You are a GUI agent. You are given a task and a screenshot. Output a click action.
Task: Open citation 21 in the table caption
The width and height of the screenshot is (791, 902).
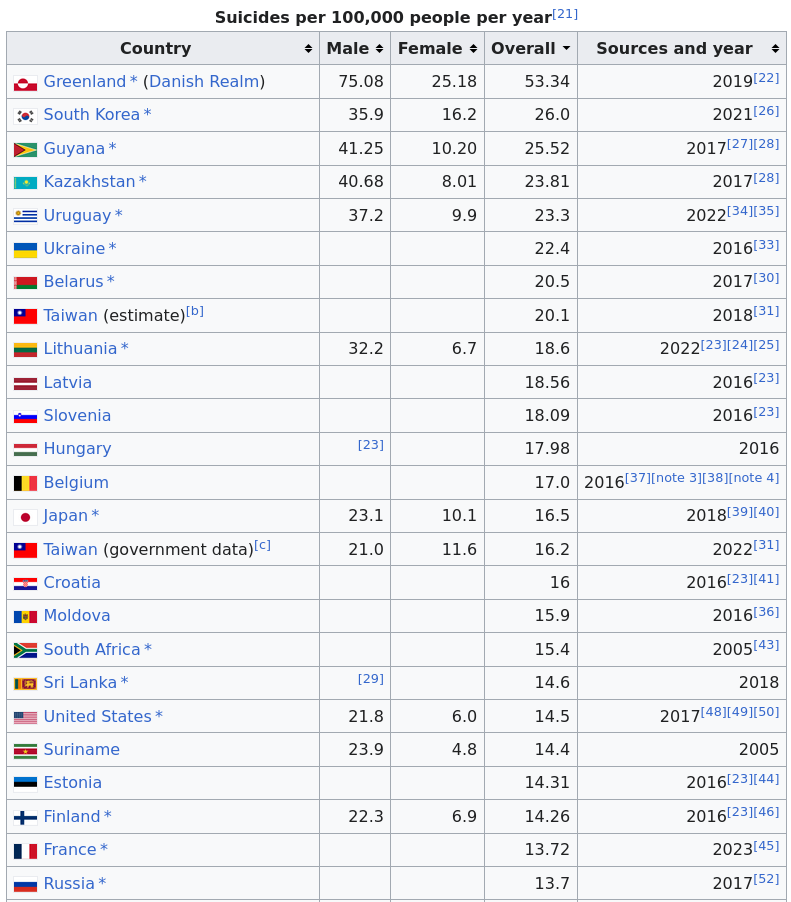[565, 14]
